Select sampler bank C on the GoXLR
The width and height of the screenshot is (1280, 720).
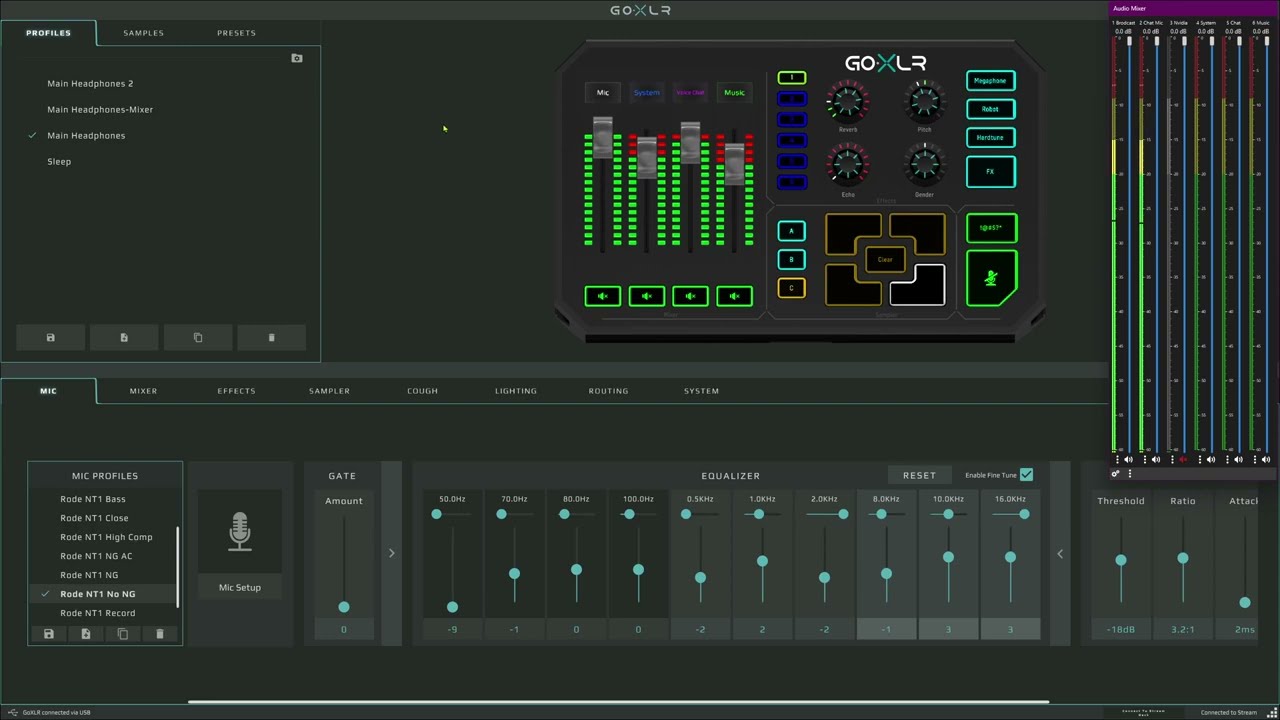pyautogui.click(x=791, y=288)
